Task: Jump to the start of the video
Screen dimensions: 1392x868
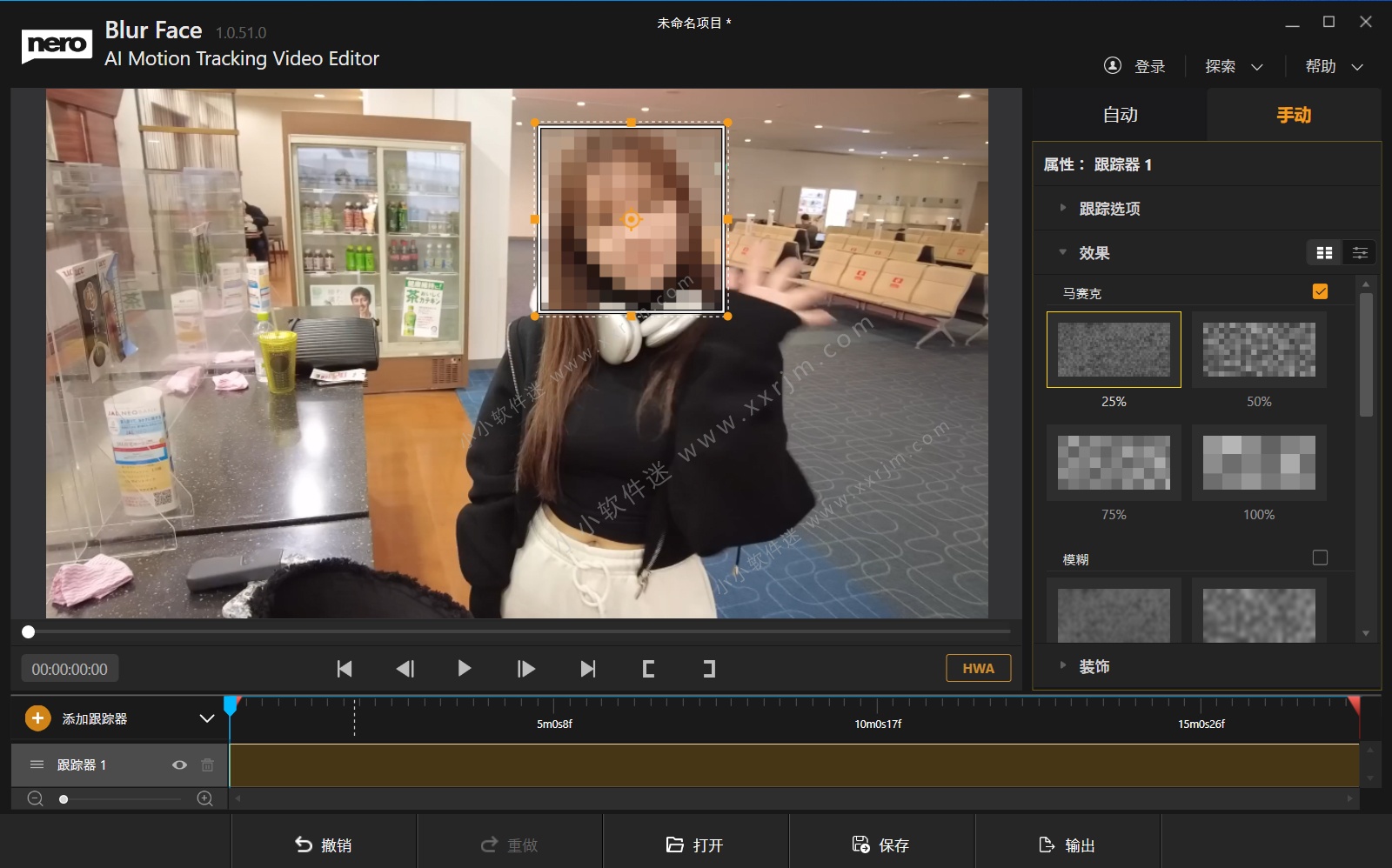Action: click(345, 669)
